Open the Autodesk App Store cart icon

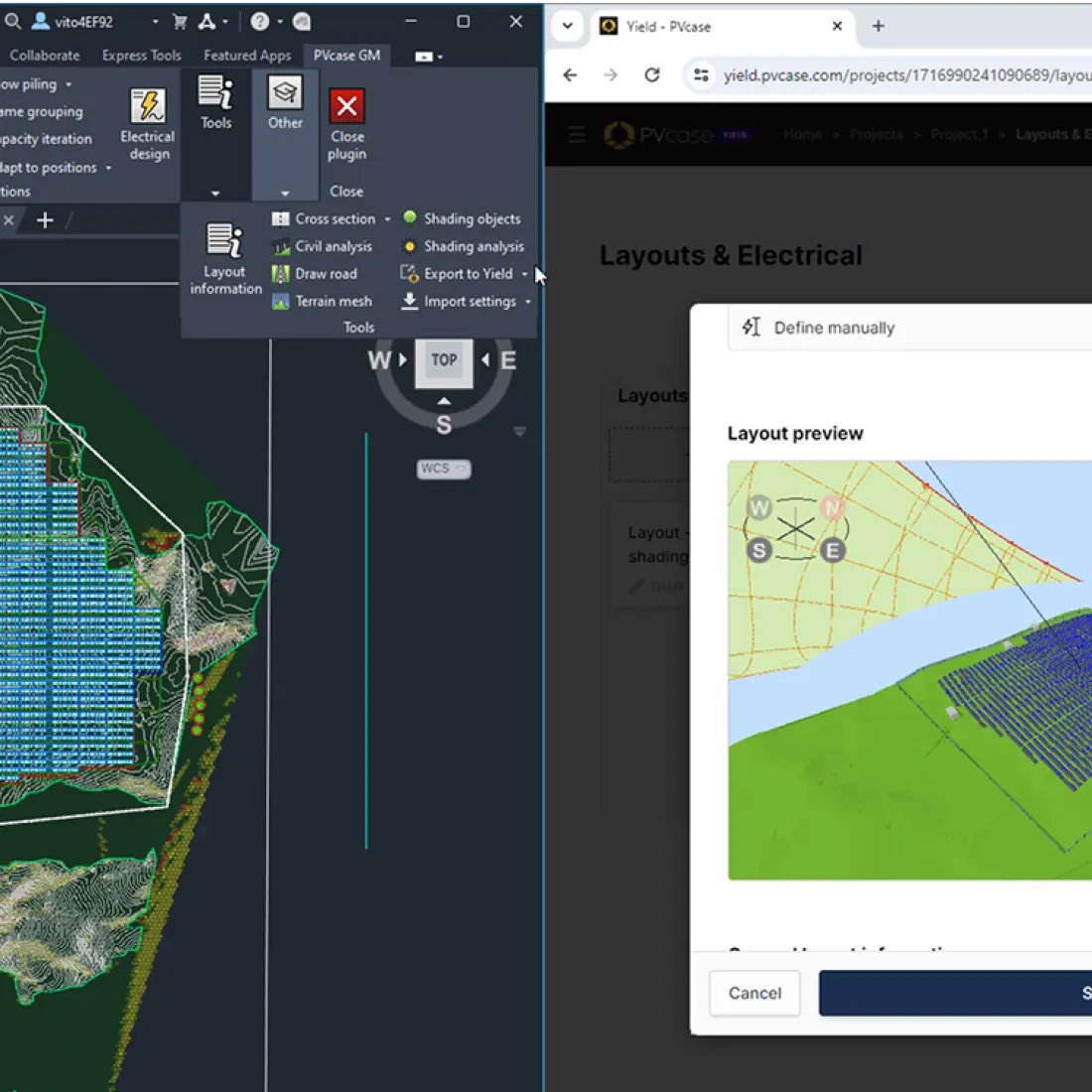(180, 22)
